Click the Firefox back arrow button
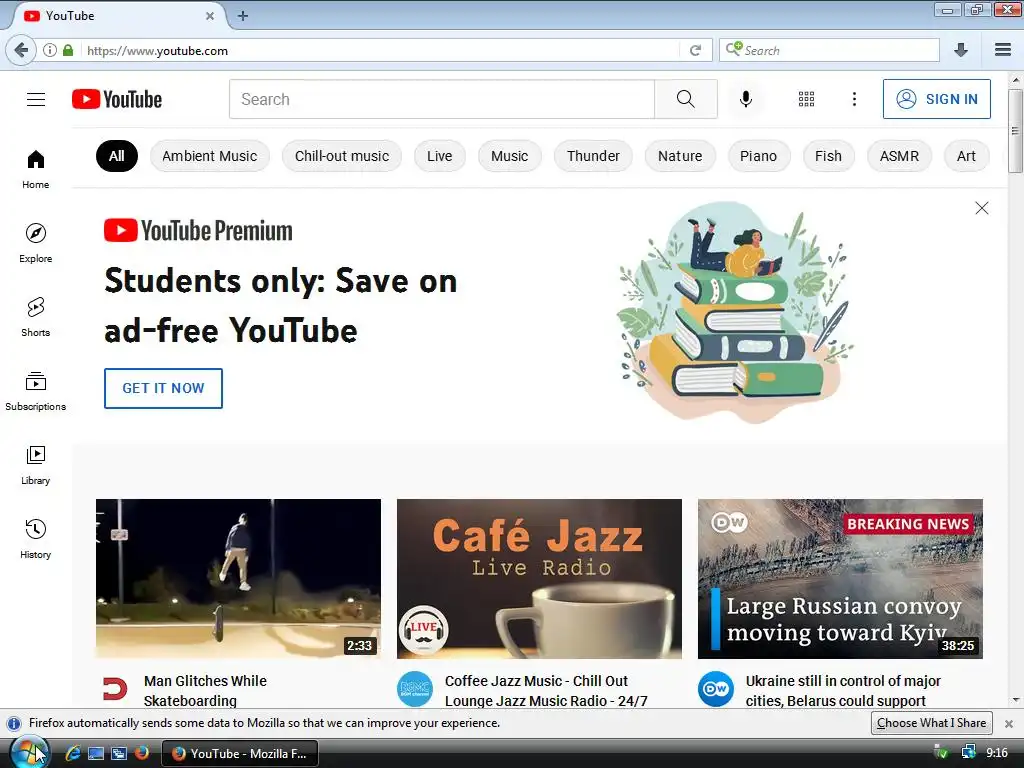 click(x=21, y=50)
